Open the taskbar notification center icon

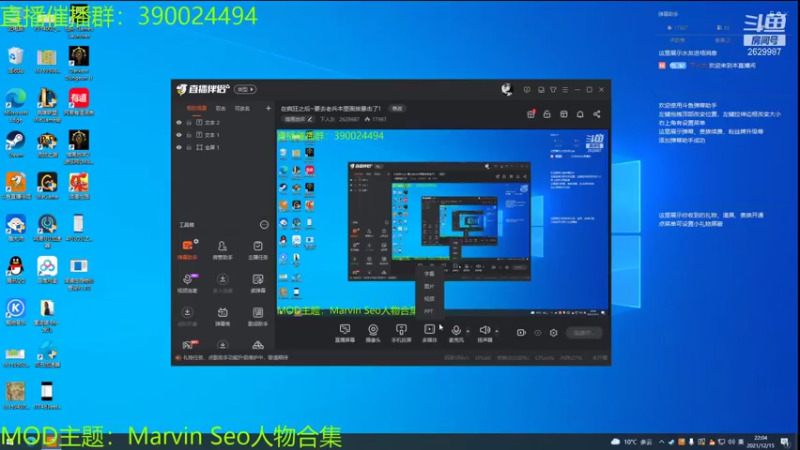click(x=785, y=442)
